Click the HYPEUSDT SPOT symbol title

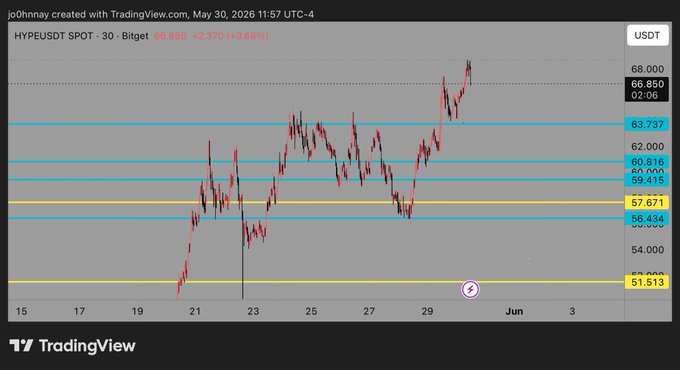[x=53, y=36]
